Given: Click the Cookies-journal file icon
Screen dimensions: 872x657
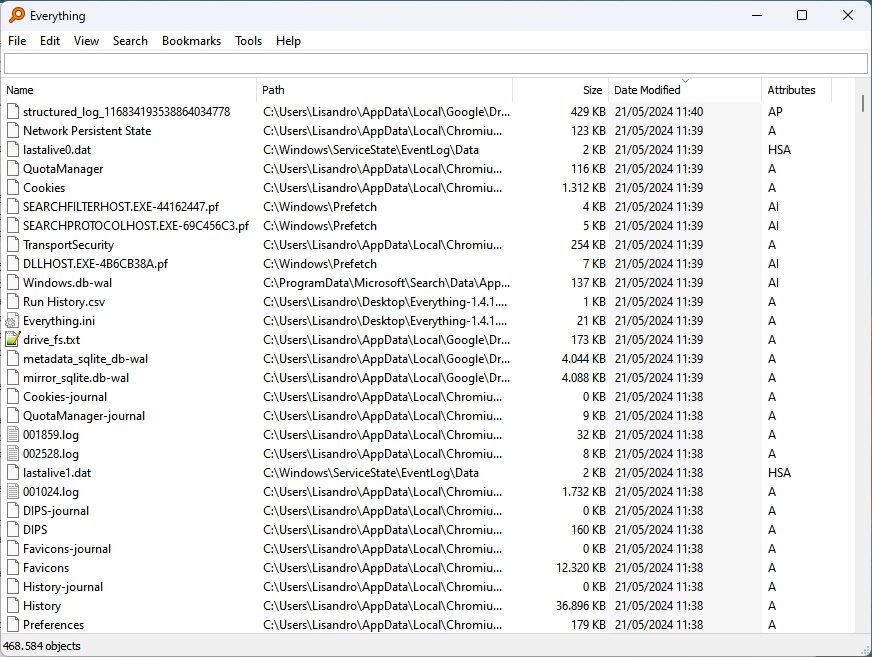Looking at the screenshot, I should 13,397.
